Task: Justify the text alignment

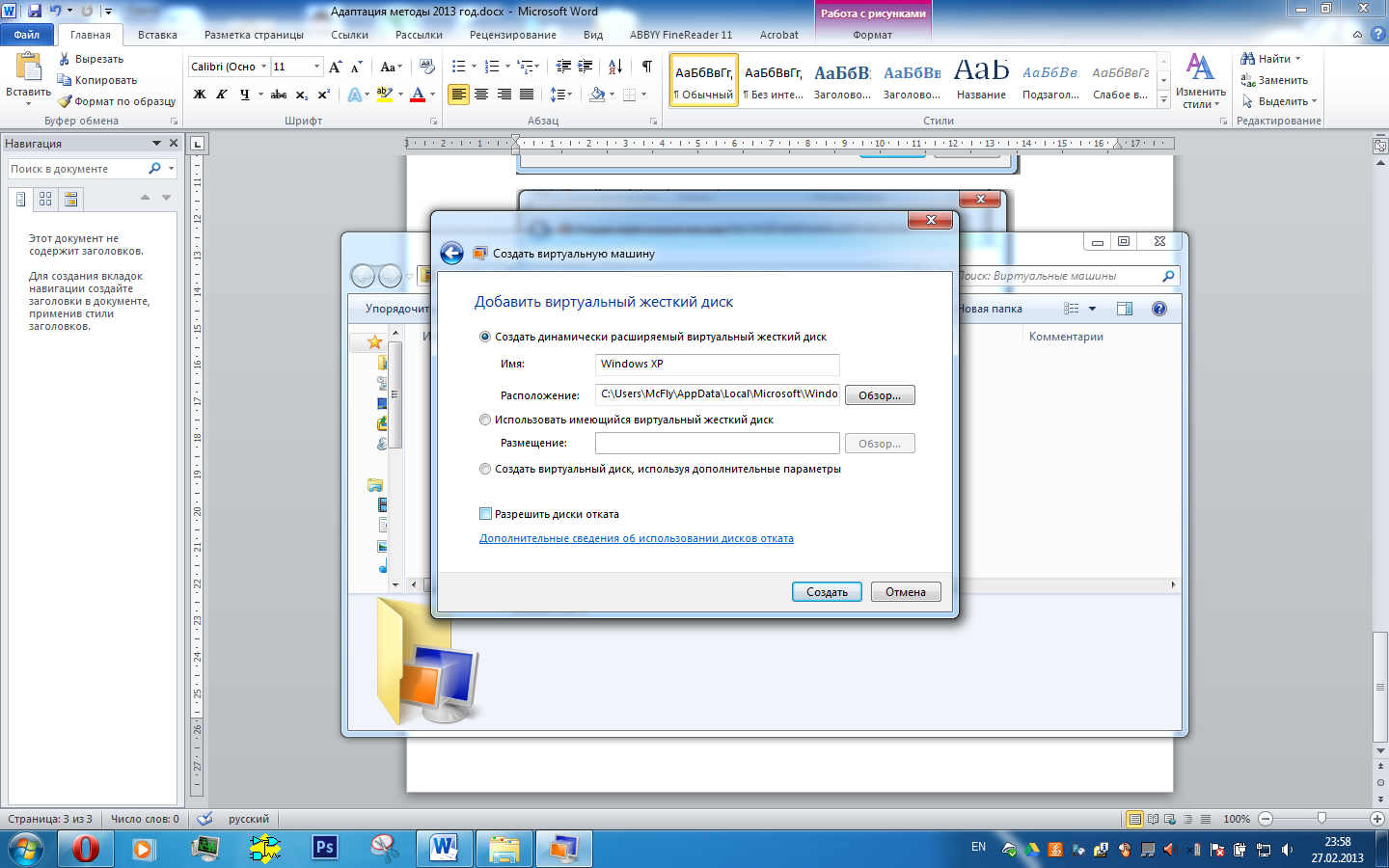Action: point(527,95)
